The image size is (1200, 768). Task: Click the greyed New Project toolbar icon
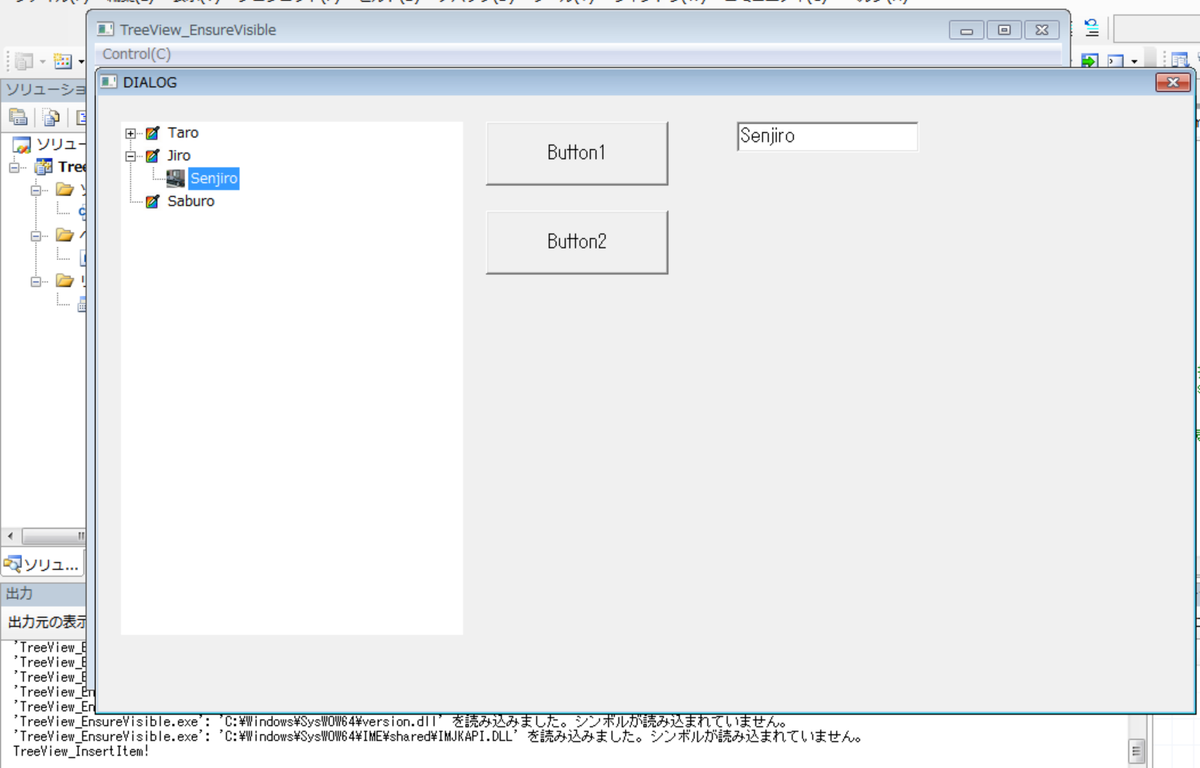coord(24,62)
